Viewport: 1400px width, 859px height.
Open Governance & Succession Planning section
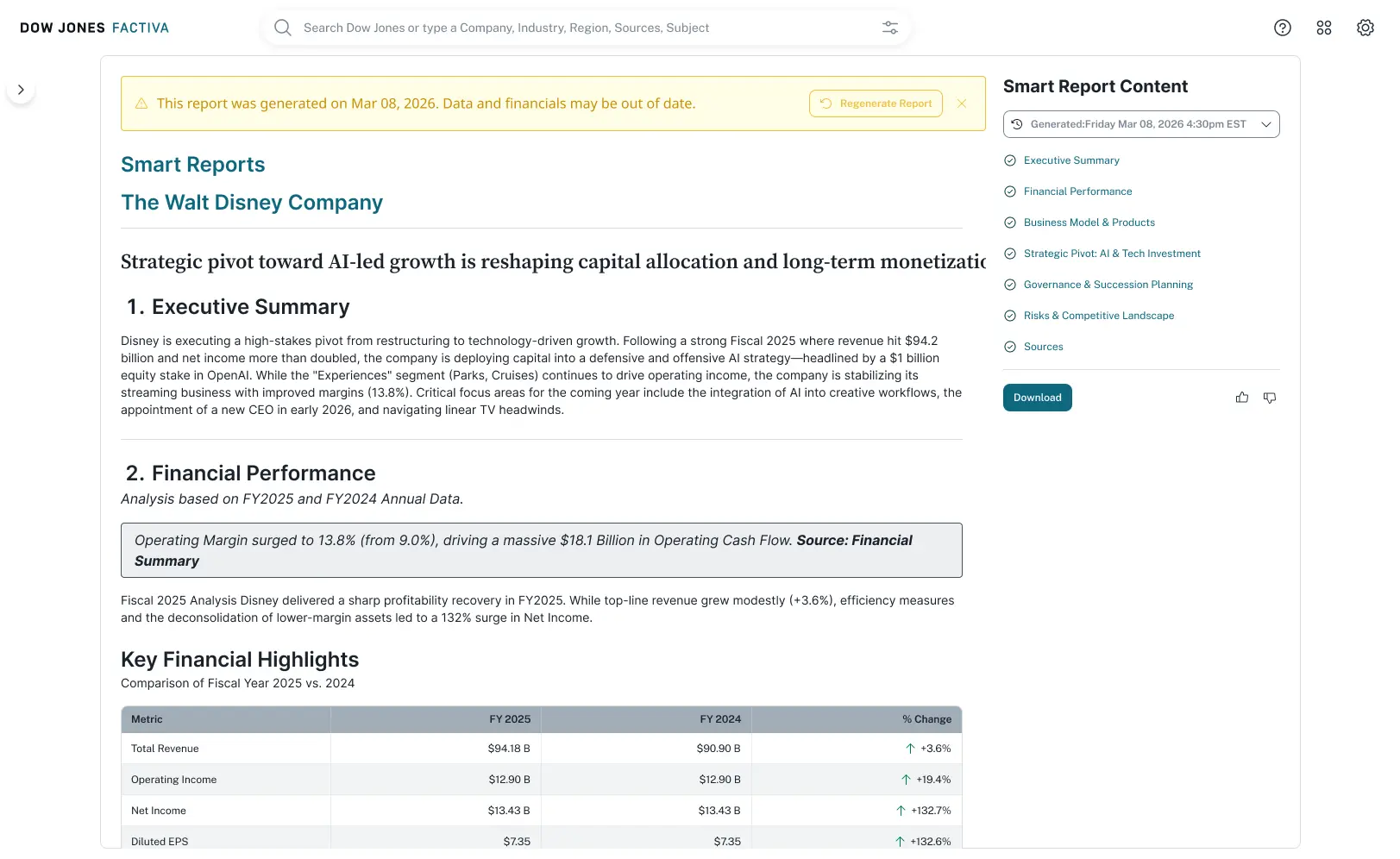[1108, 285]
